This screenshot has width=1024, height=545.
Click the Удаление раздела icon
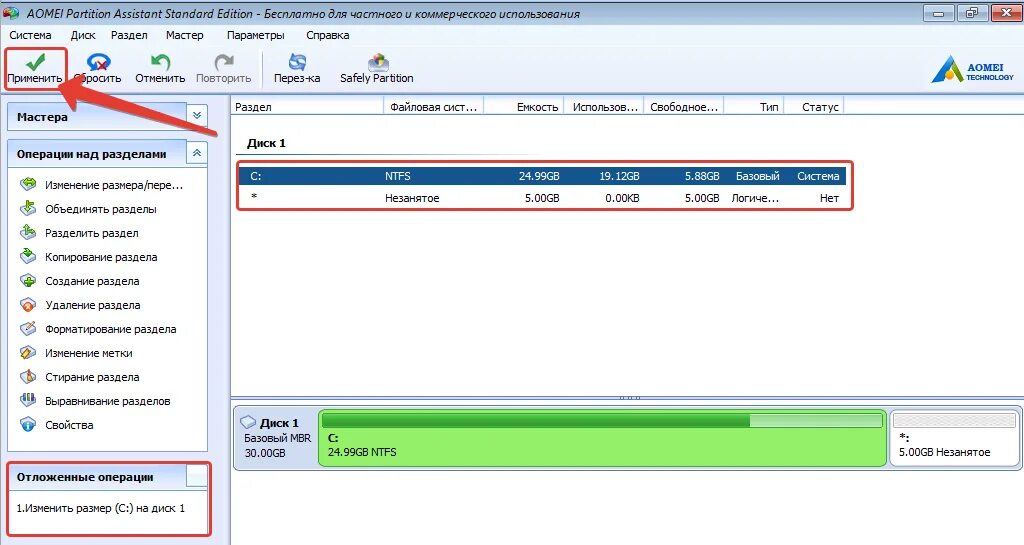pyautogui.click(x=28, y=305)
